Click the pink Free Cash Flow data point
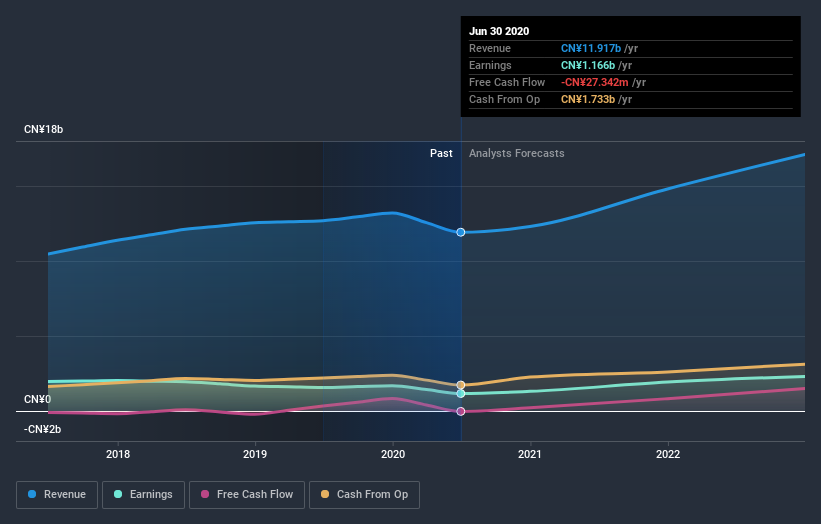This screenshot has width=821, height=524. [461, 411]
